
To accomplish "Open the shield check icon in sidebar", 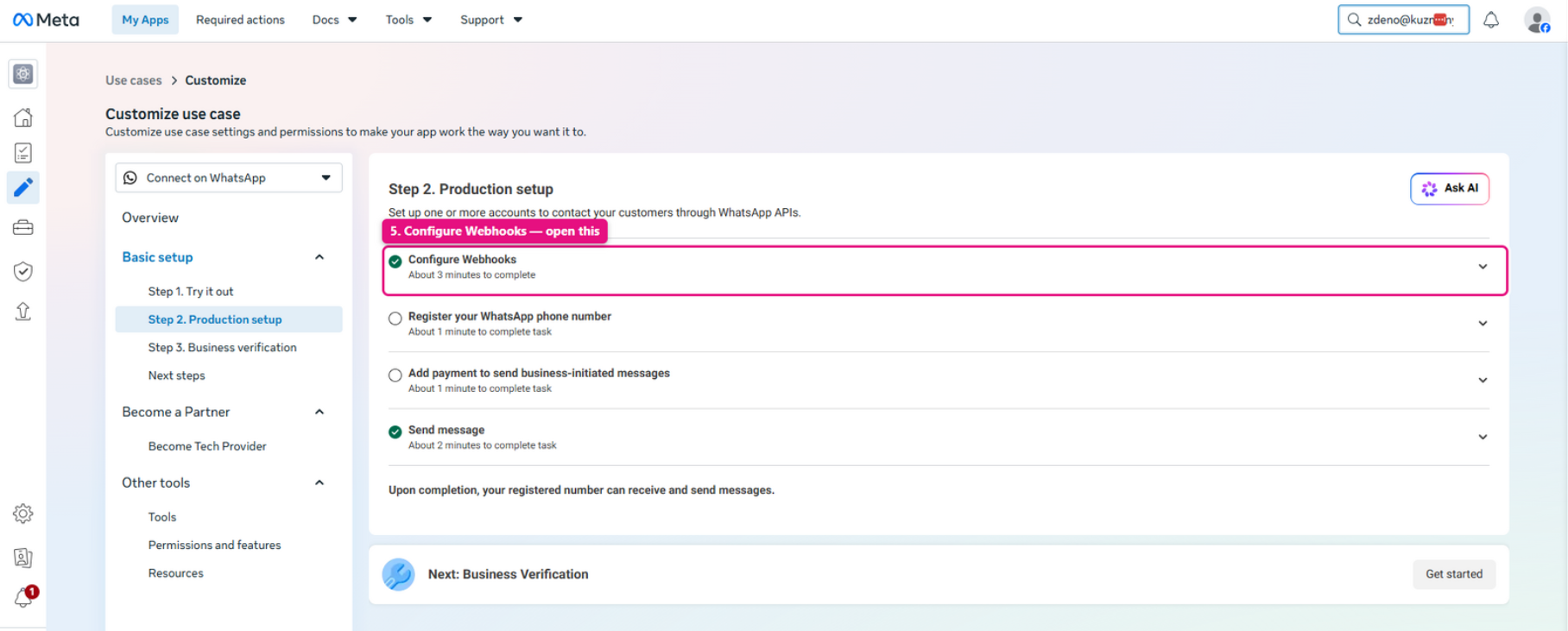I will pyautogui.click(x=23, y=271).
